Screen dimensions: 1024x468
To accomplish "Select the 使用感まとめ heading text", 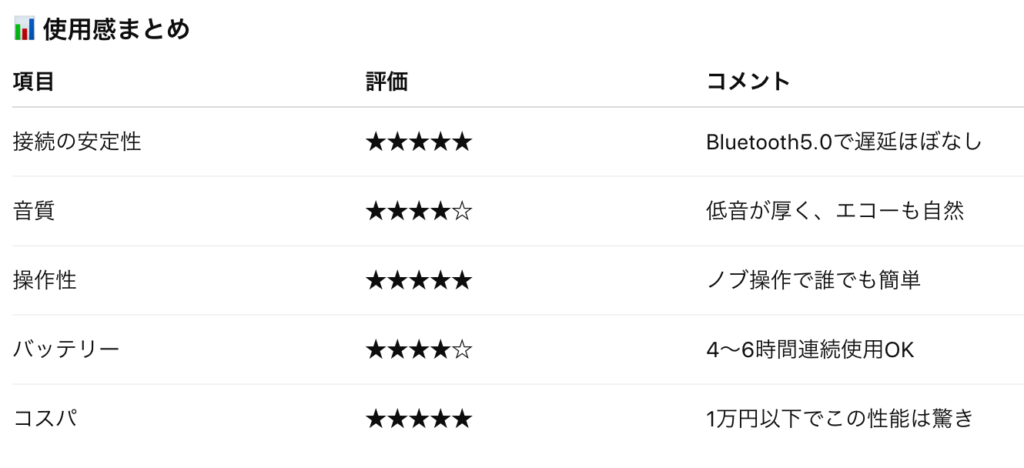I will tap(116, 29).
